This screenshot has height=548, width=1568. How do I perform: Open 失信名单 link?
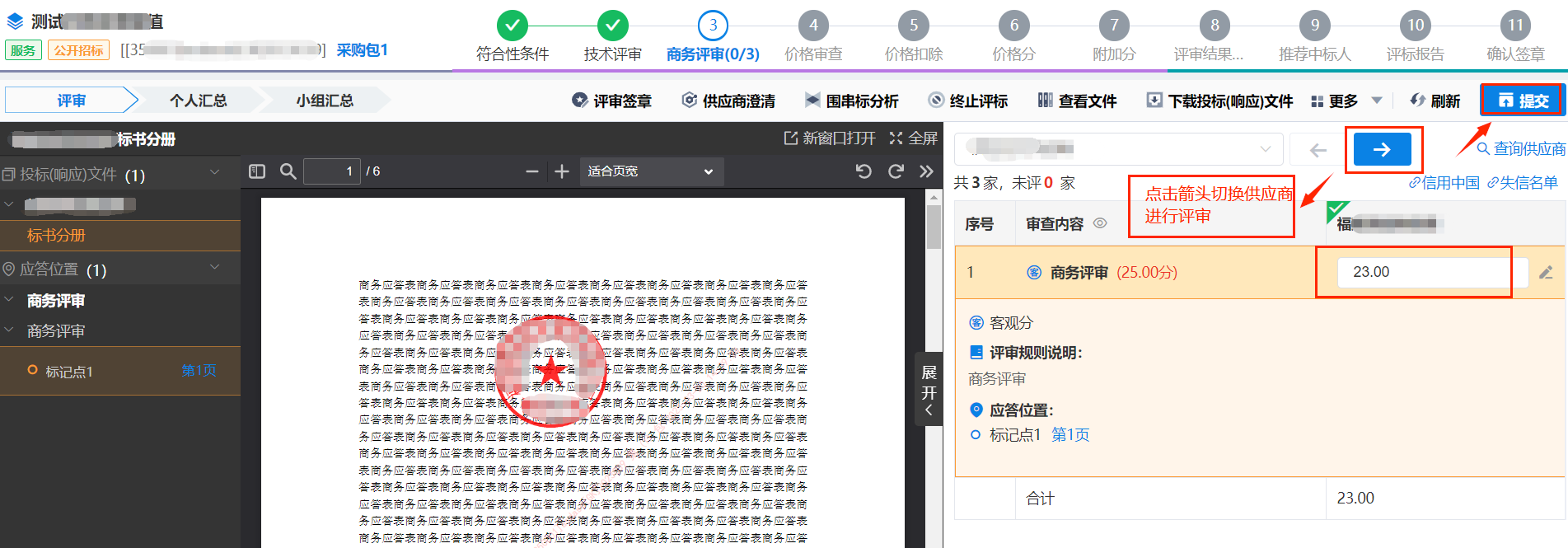tap(1522, 183)
